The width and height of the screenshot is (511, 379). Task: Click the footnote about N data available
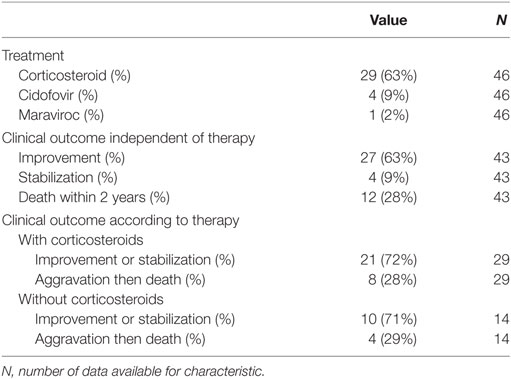(x=133, y=371)
